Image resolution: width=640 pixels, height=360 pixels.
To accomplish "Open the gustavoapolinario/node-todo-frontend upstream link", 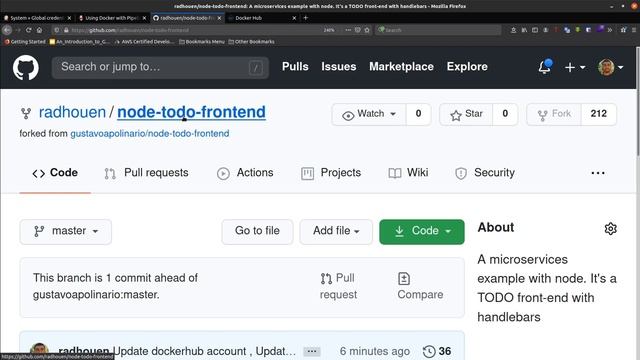I will [x=150, y=133].
